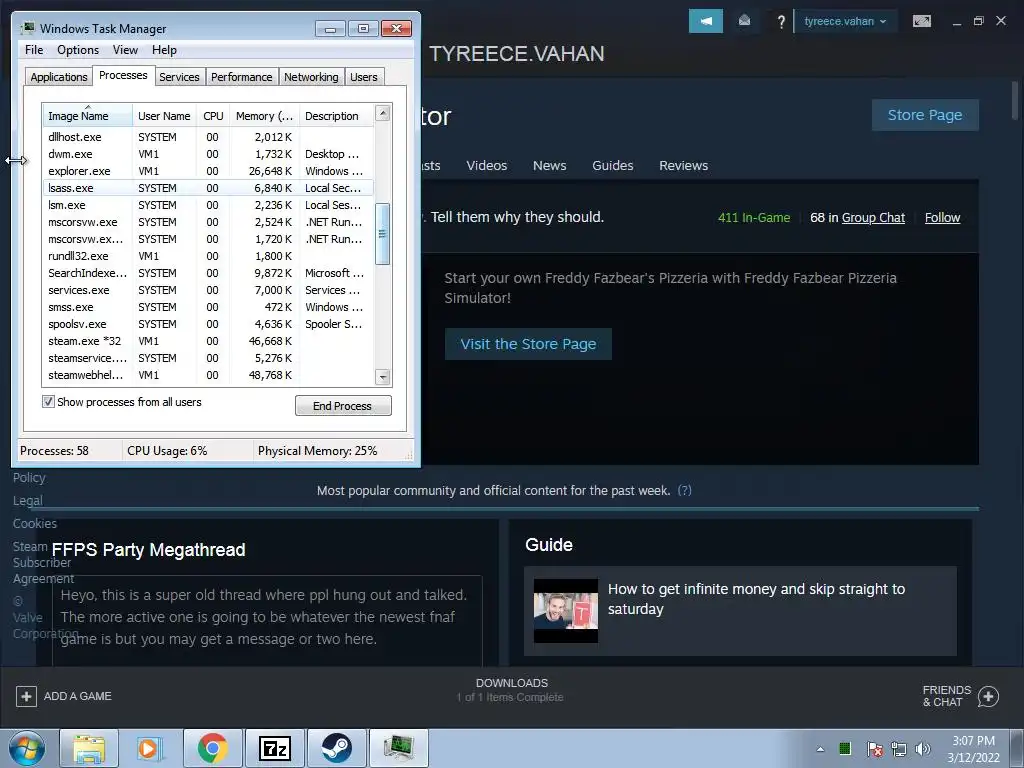Open Windows Explorer from the taskbar
This screenshot has height=768, width=1024.
tap(89, 748)
